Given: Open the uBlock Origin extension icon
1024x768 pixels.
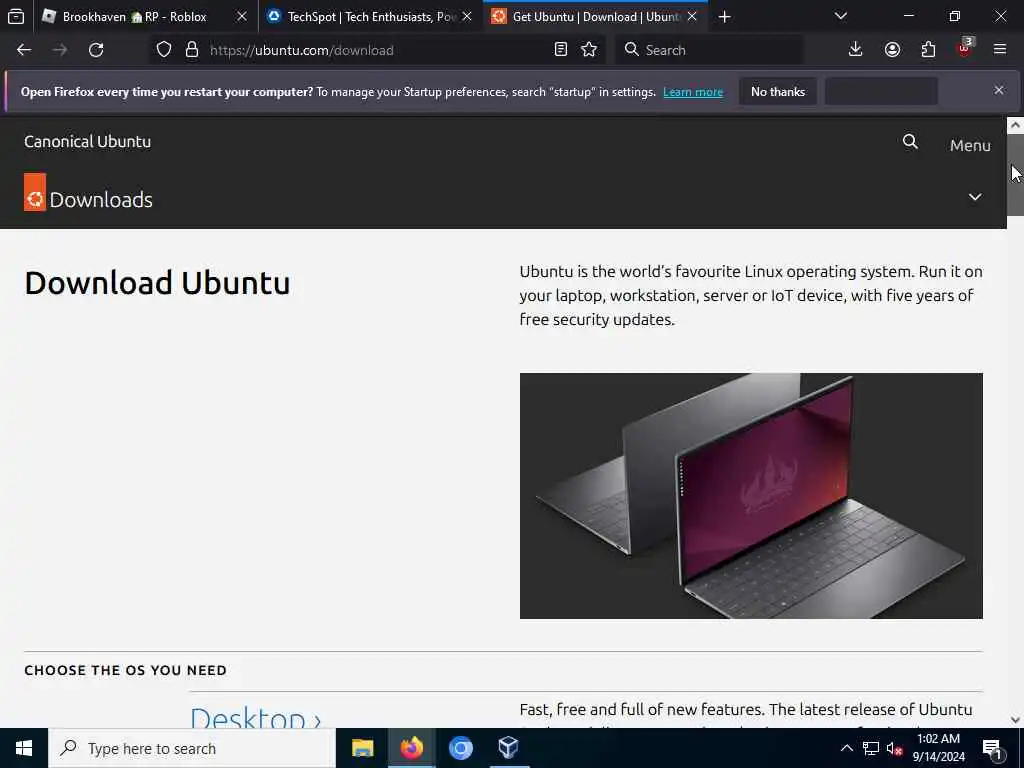Looking at the screenshot, I should tap(965, 48).
